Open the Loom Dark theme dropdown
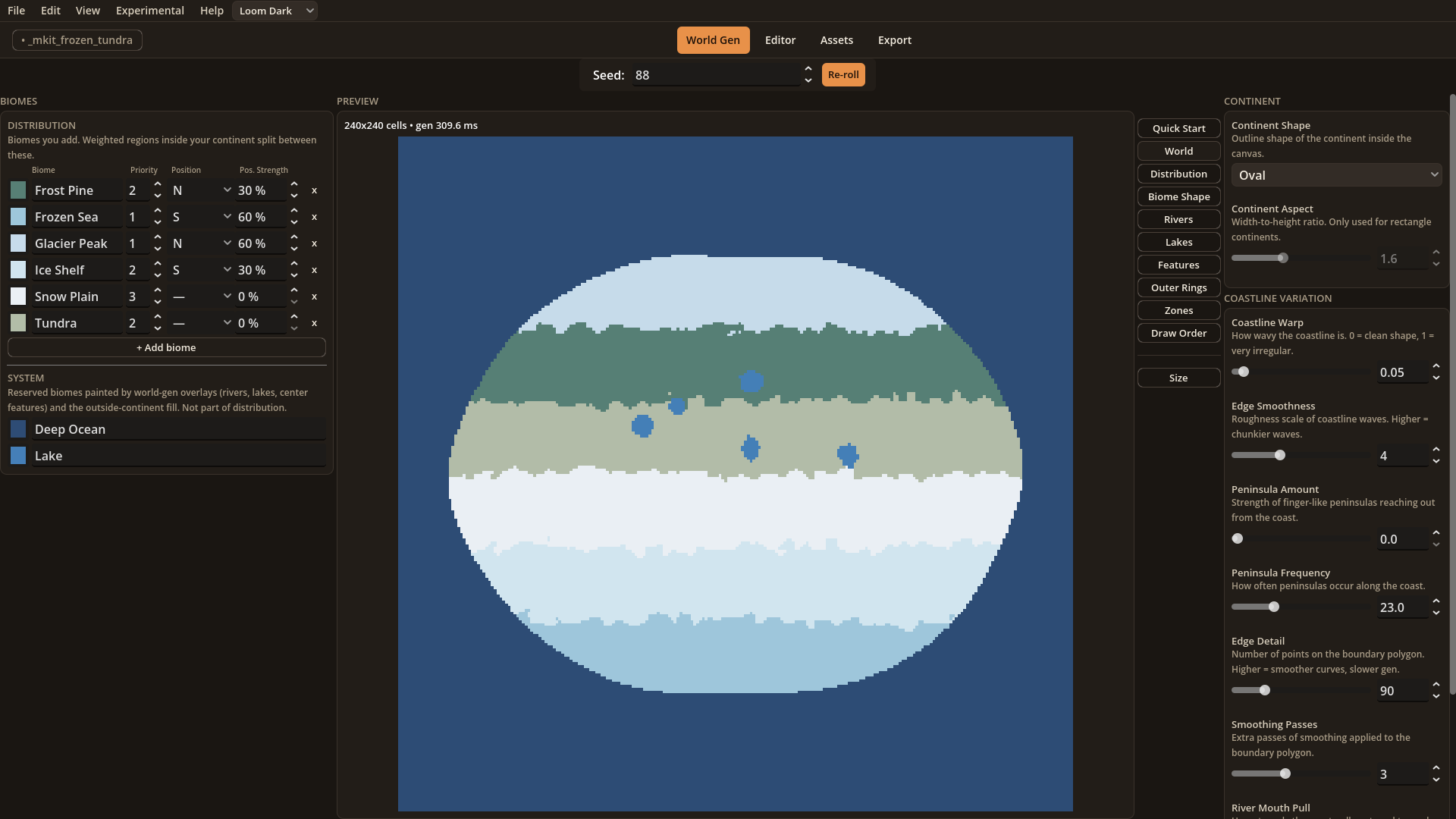 [275, 11]
